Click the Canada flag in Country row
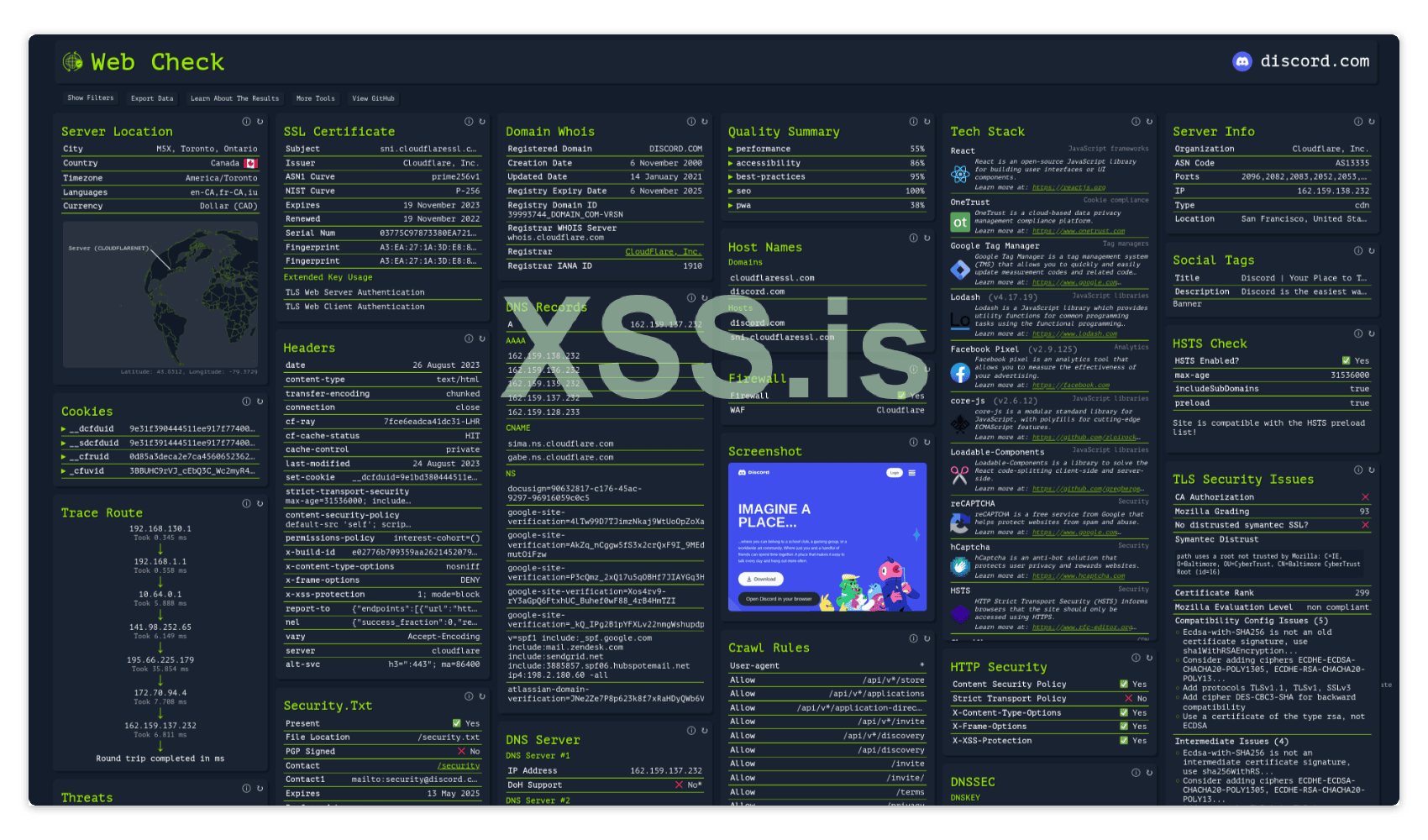This screenshot has height=840, width=1428. tap(251, 163)
